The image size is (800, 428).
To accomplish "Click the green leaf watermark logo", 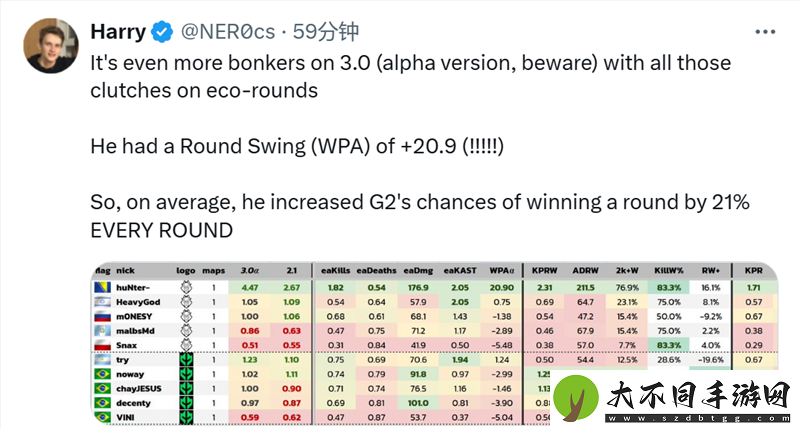I will tap(576, 398).
